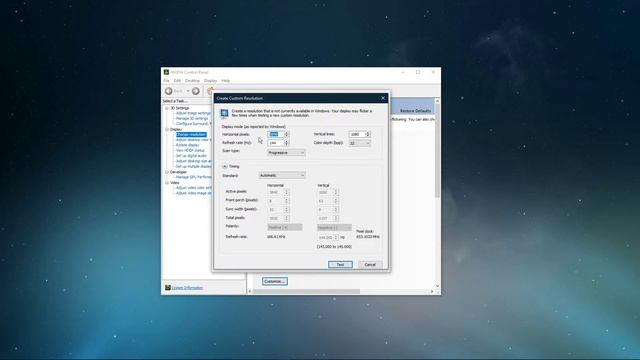Click the Customize... button

click(x=275, y=281)
